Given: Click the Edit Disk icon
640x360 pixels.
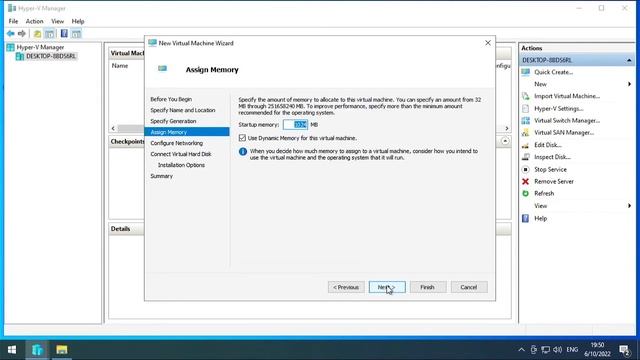Looking at the screenshot, I should click(526, 145).
